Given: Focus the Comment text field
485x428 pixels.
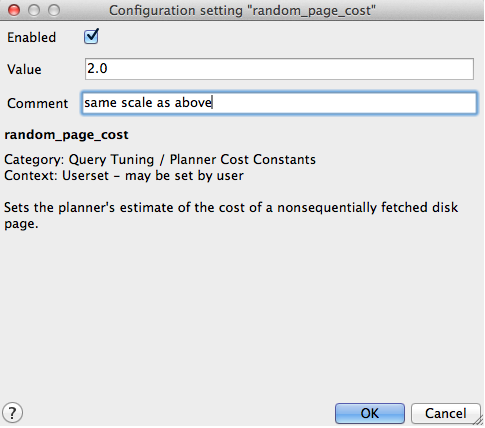Looking at the screenshot, I should click(279, 103).
